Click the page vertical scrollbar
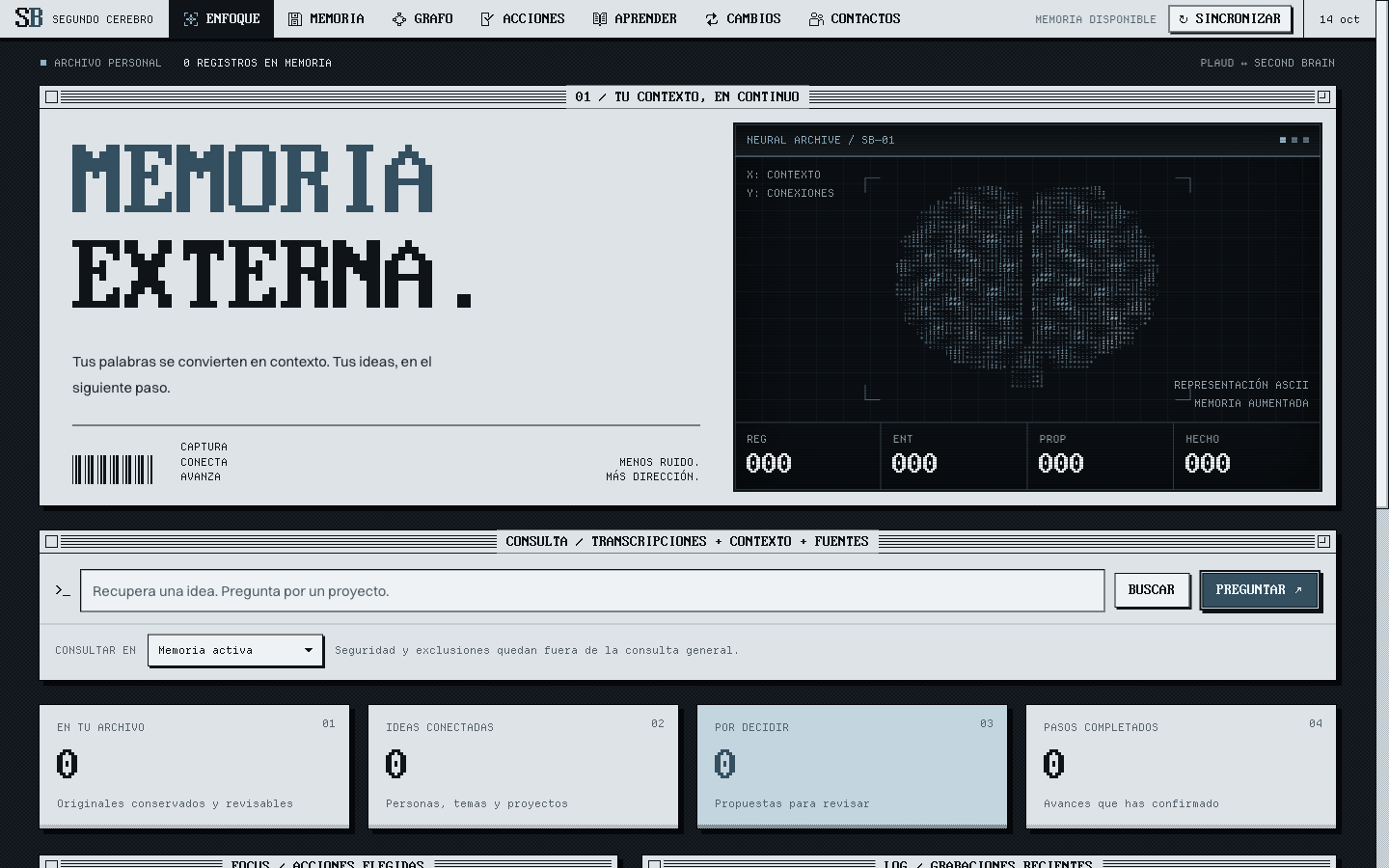Screen dimensions: 1389x868 click(1382, 256)
